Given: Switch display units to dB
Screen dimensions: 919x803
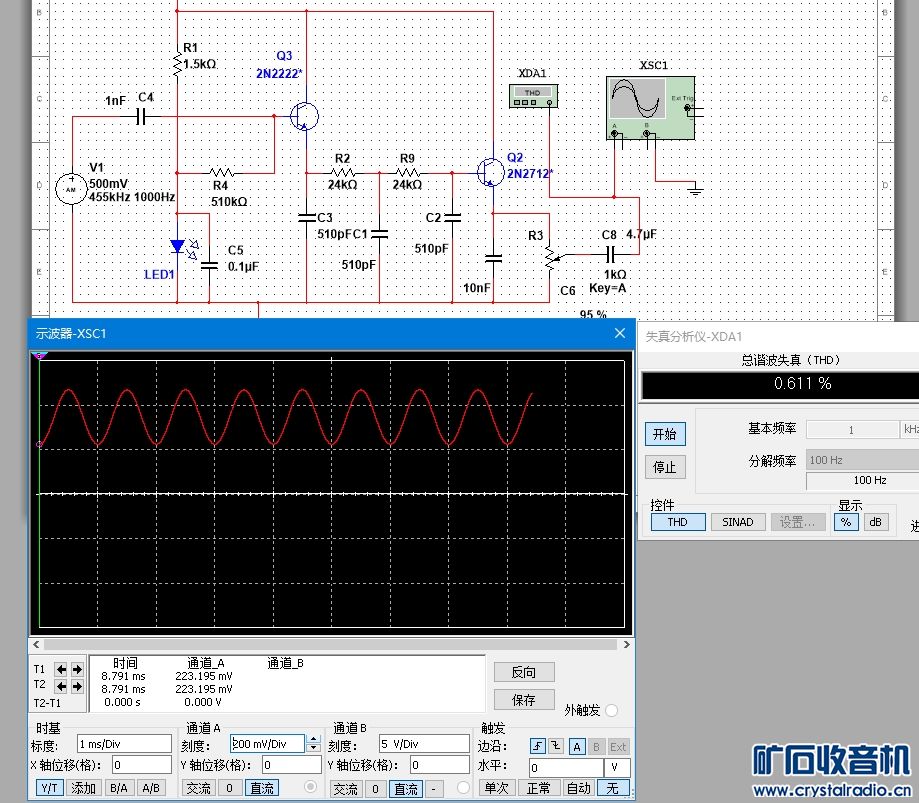Looking at the screenshot, I should 875,522.
